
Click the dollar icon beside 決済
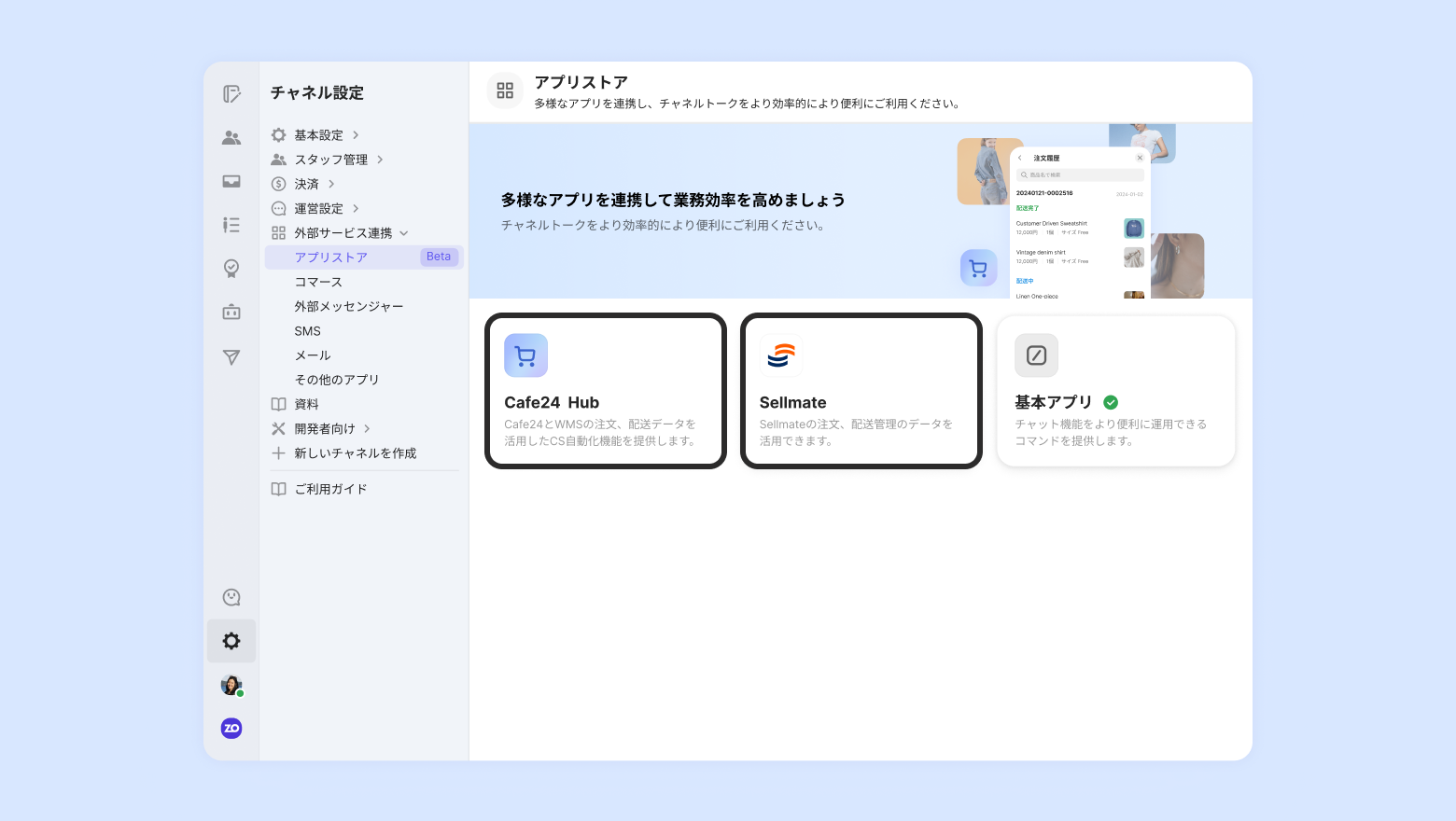click(278, 184)
